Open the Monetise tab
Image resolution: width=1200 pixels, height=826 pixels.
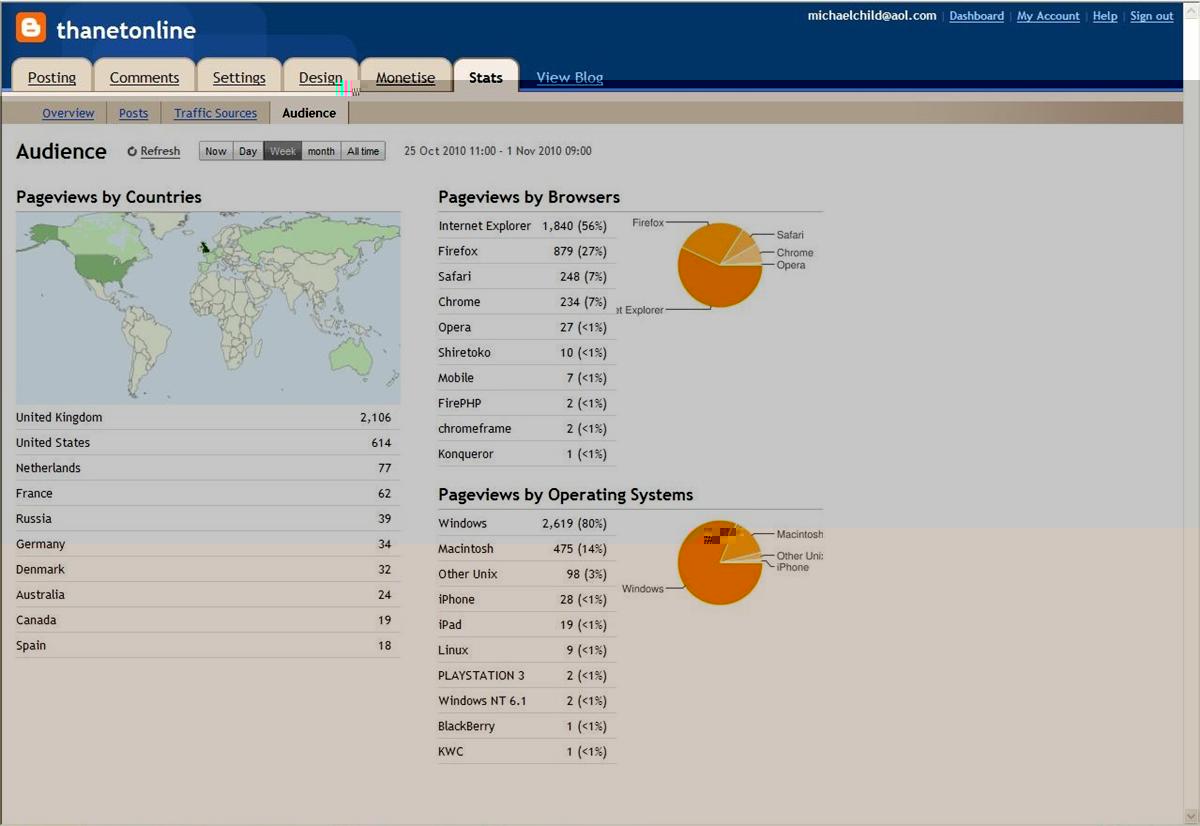[x=405, y=77]
